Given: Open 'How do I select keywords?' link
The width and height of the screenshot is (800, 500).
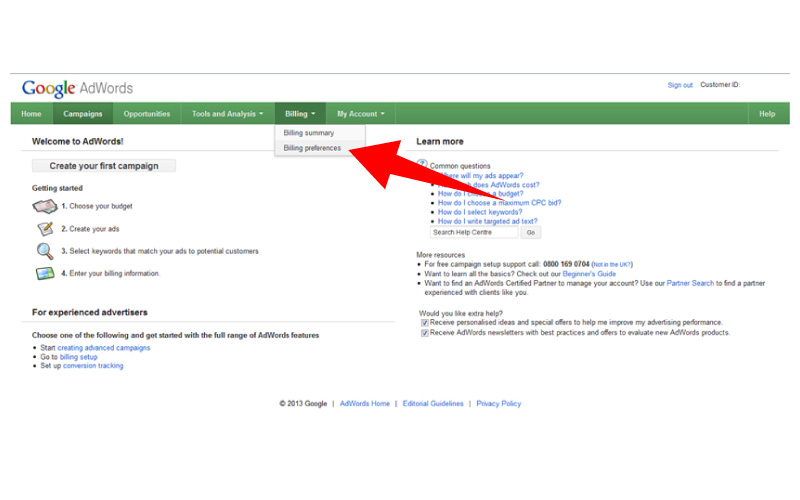Looking at the screenshot, I should click(480, 212).
